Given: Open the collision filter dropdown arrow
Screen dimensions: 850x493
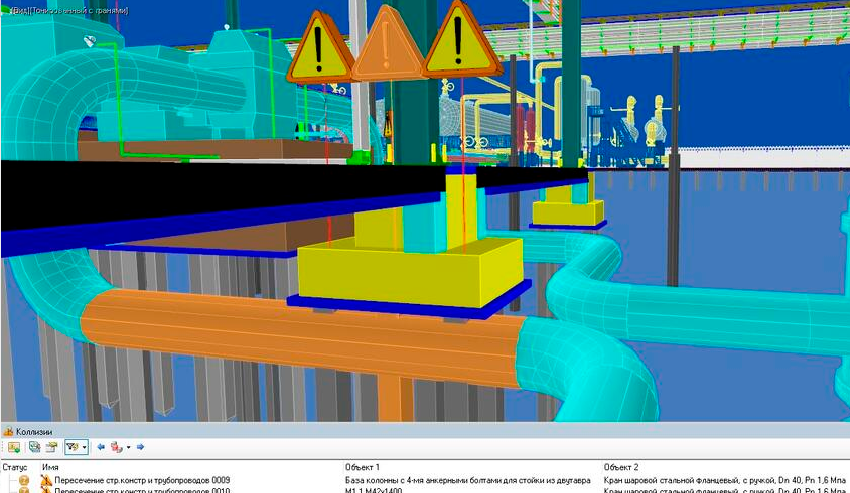Looking at the screenshot, I should [x=84, y=447].
